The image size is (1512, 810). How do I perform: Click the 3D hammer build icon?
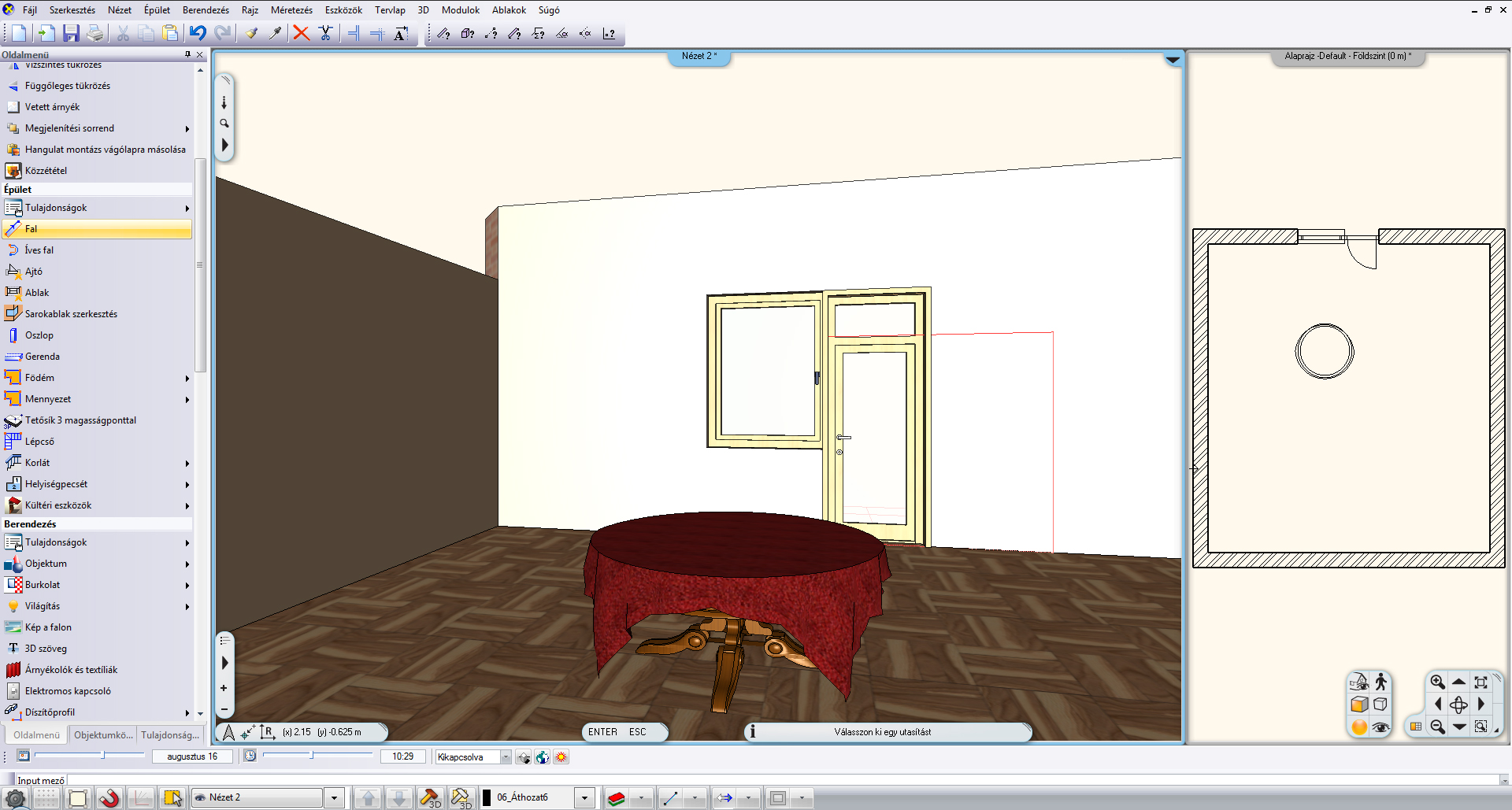click(x=430, y=797)
